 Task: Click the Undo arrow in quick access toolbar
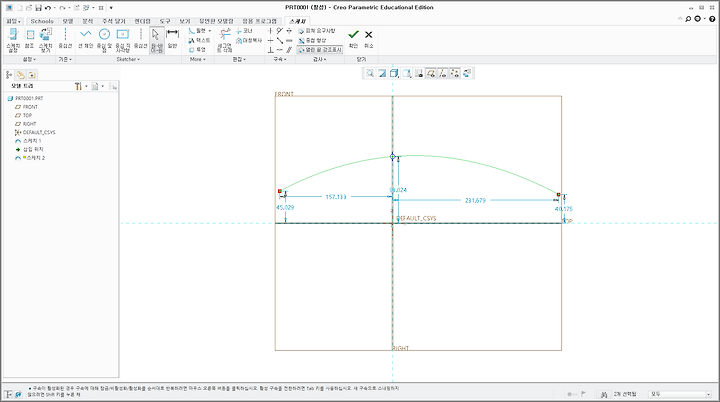pyautogui.click(x=48, y=8)
